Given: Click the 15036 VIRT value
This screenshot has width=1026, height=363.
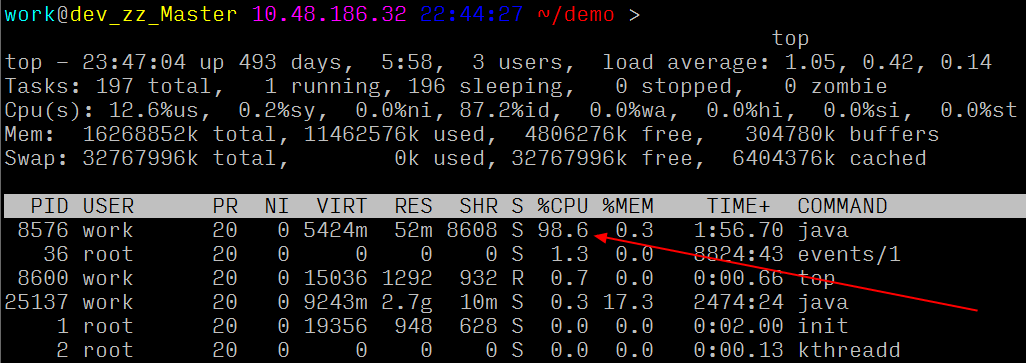Looking at the screenshot, I should point(336,278).
